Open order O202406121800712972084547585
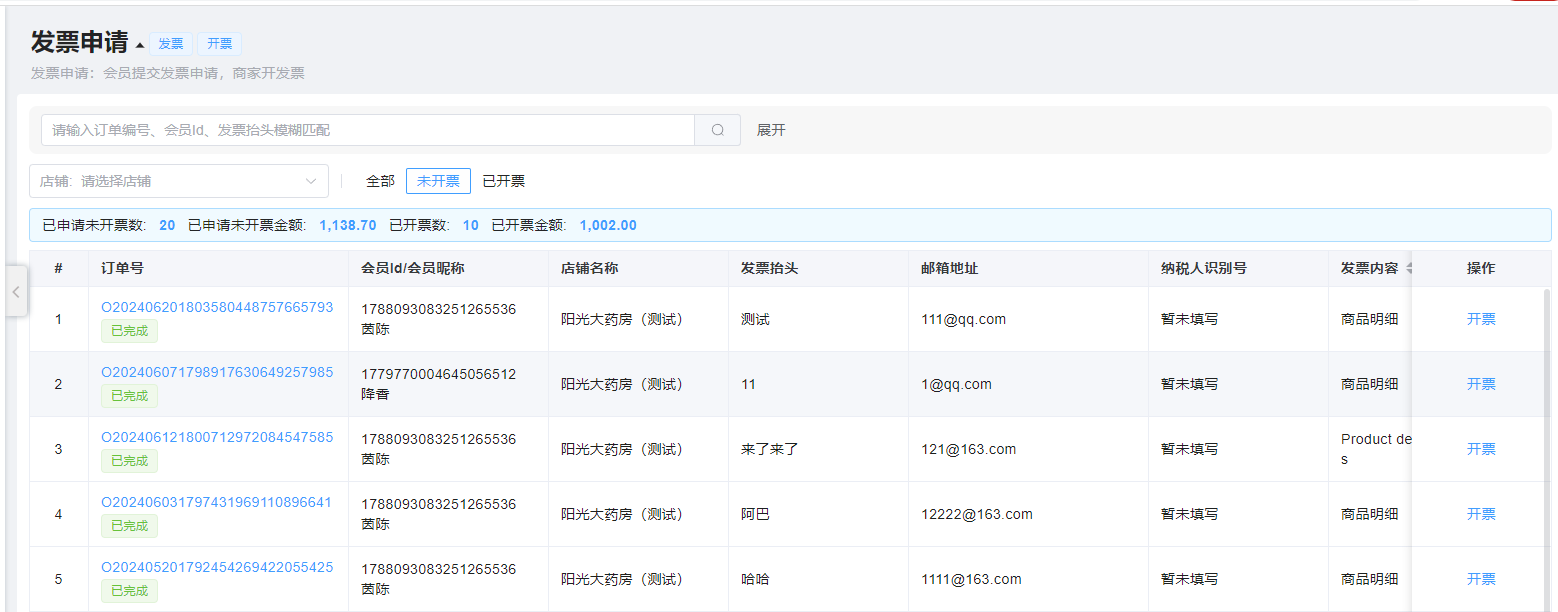 (217, 437)
